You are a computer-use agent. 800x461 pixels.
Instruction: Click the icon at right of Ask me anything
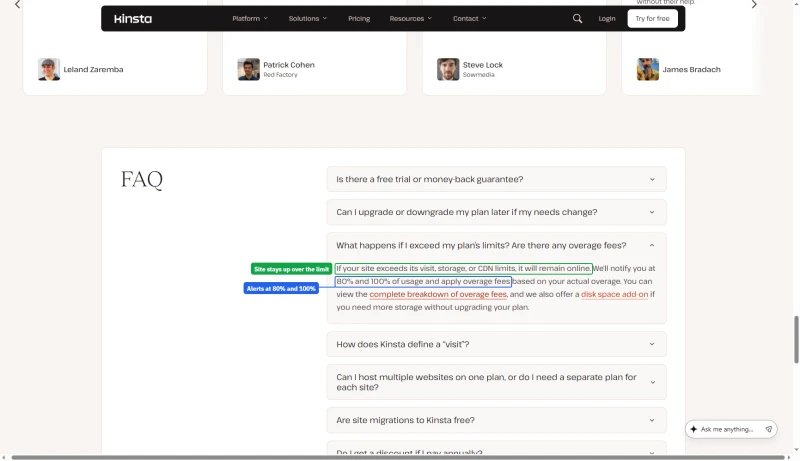coord(768,429)
